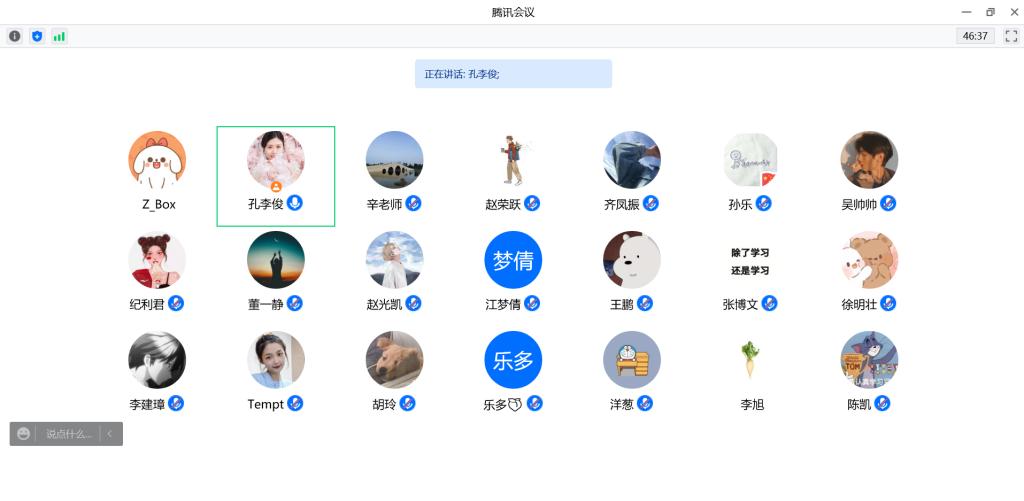Viewport: 1024px width, 501px height.
Task: Click the muted mic icon beside 王鹏
Action: tap(645, 303)
